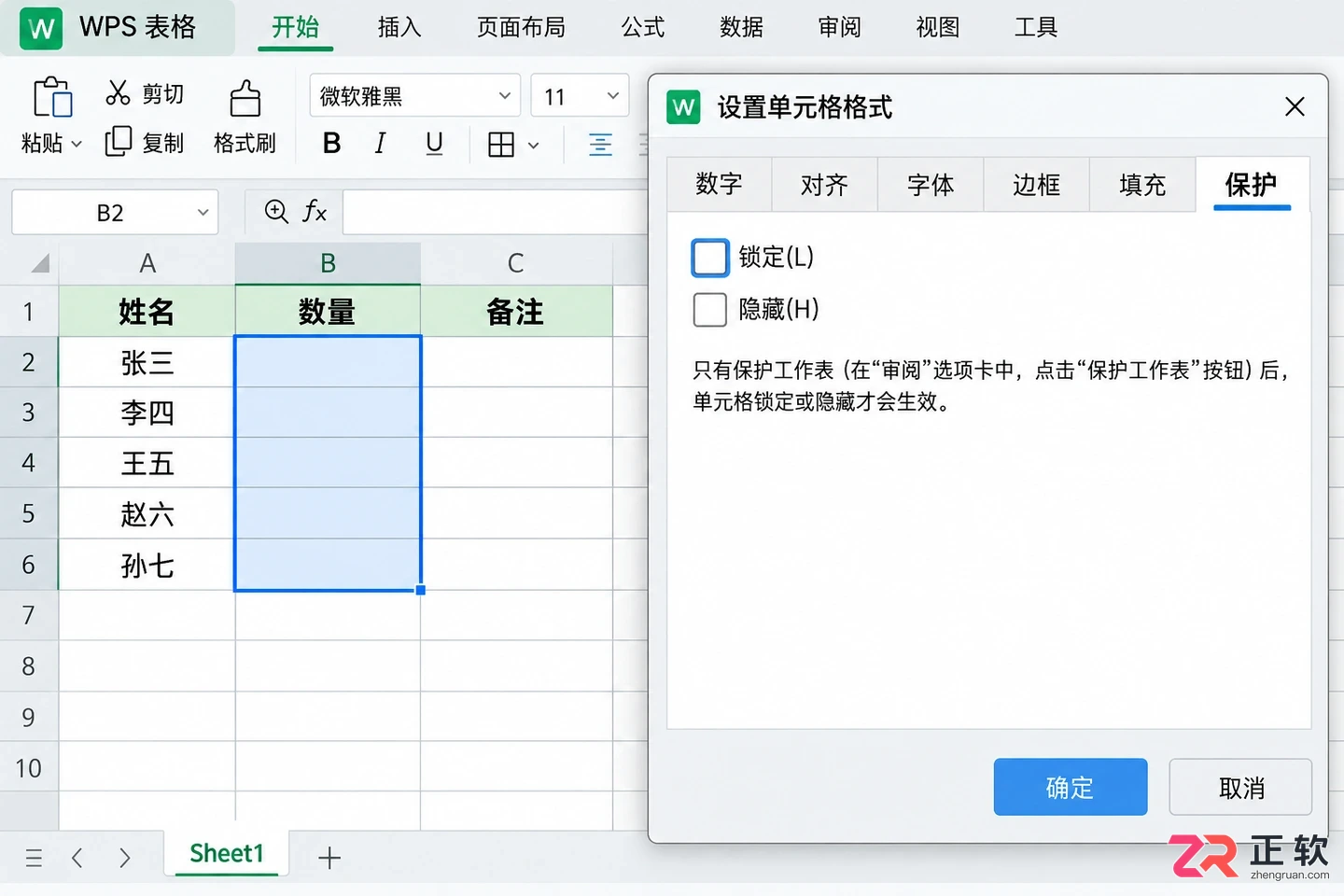Image resolution: width=1344 pixels, height=896 pixels.
Task: Switch to the 开始 ribbon tab
Action: pos(295,27)
